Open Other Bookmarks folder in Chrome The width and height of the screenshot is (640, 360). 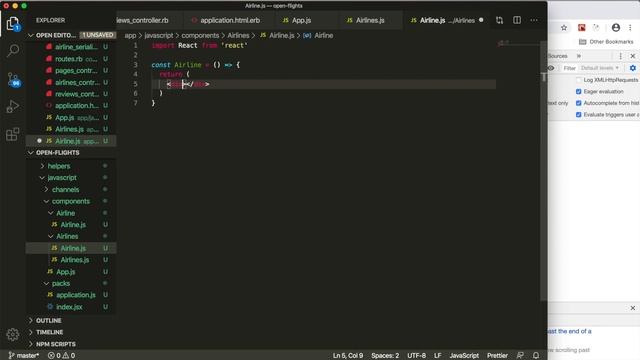point(606,42)
